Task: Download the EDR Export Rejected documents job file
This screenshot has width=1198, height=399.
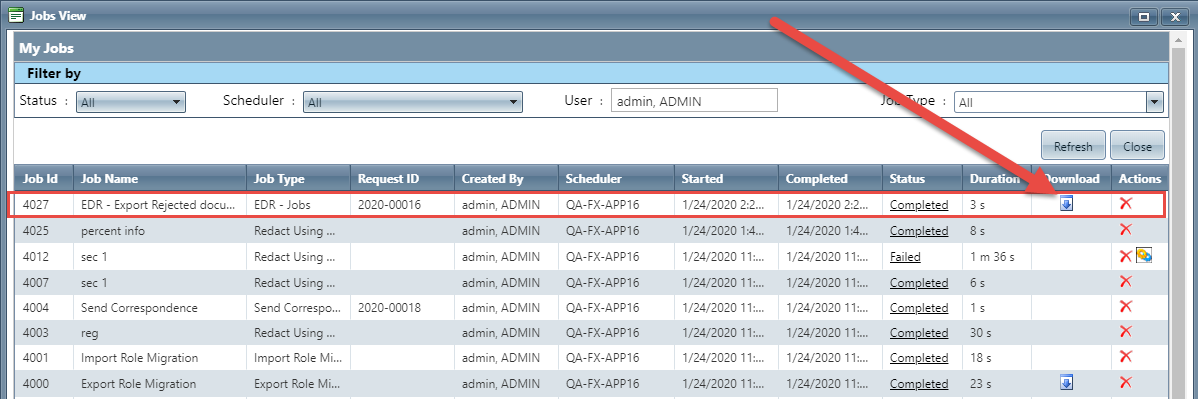Action: (x=1067, y=203)
